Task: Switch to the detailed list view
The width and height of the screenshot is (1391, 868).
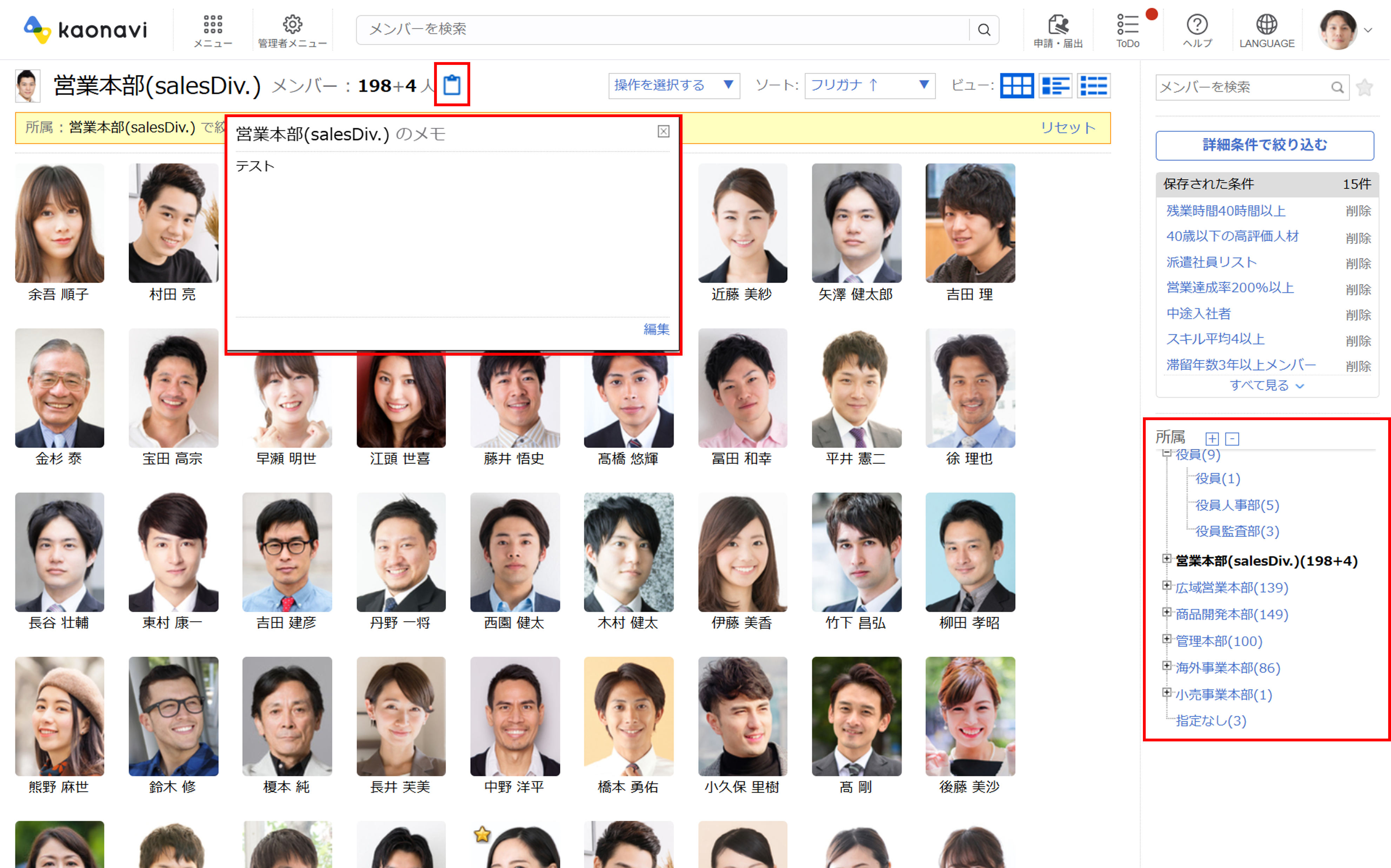Action: (x=1056, y=86)
